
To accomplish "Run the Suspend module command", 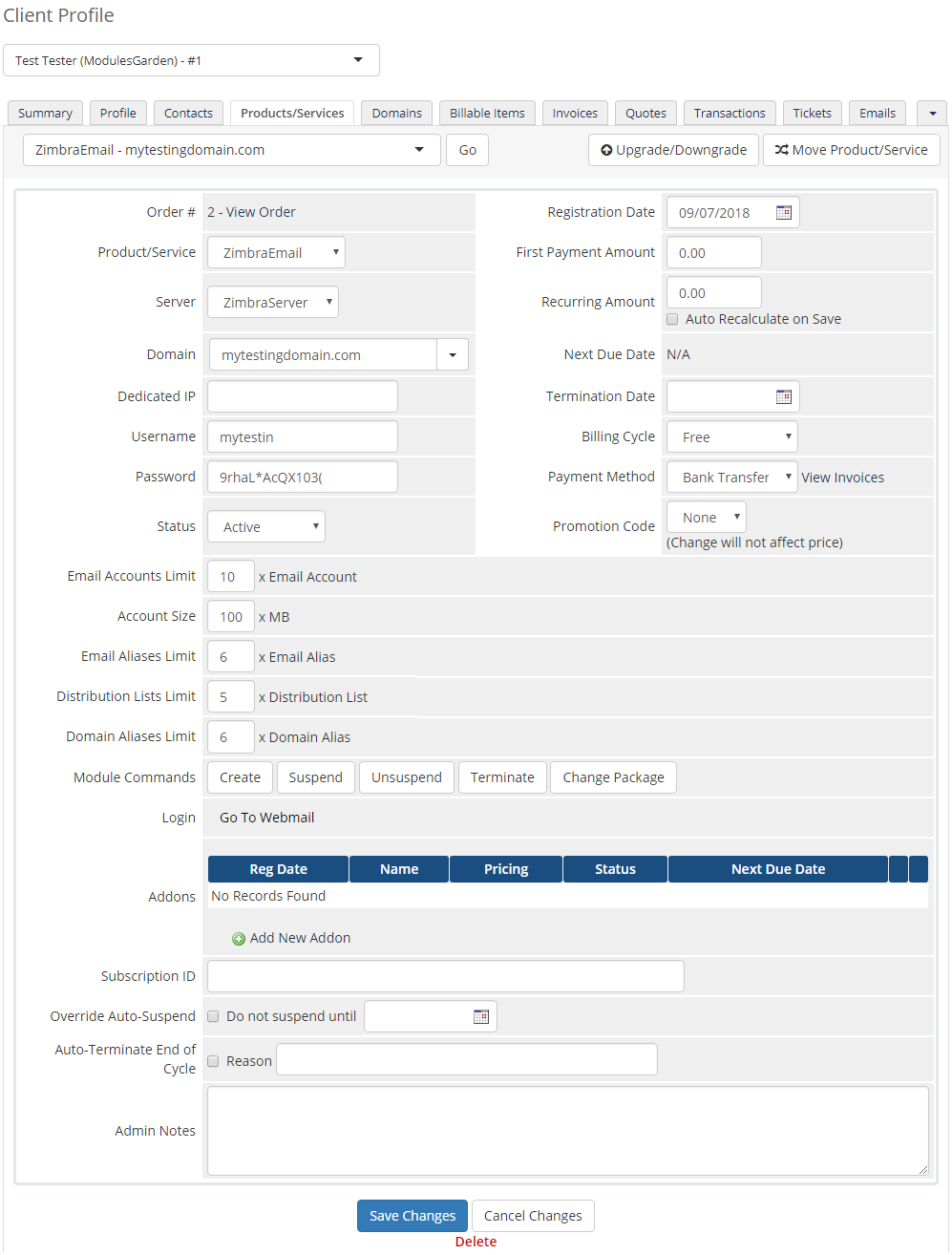I will coord(316,777).
